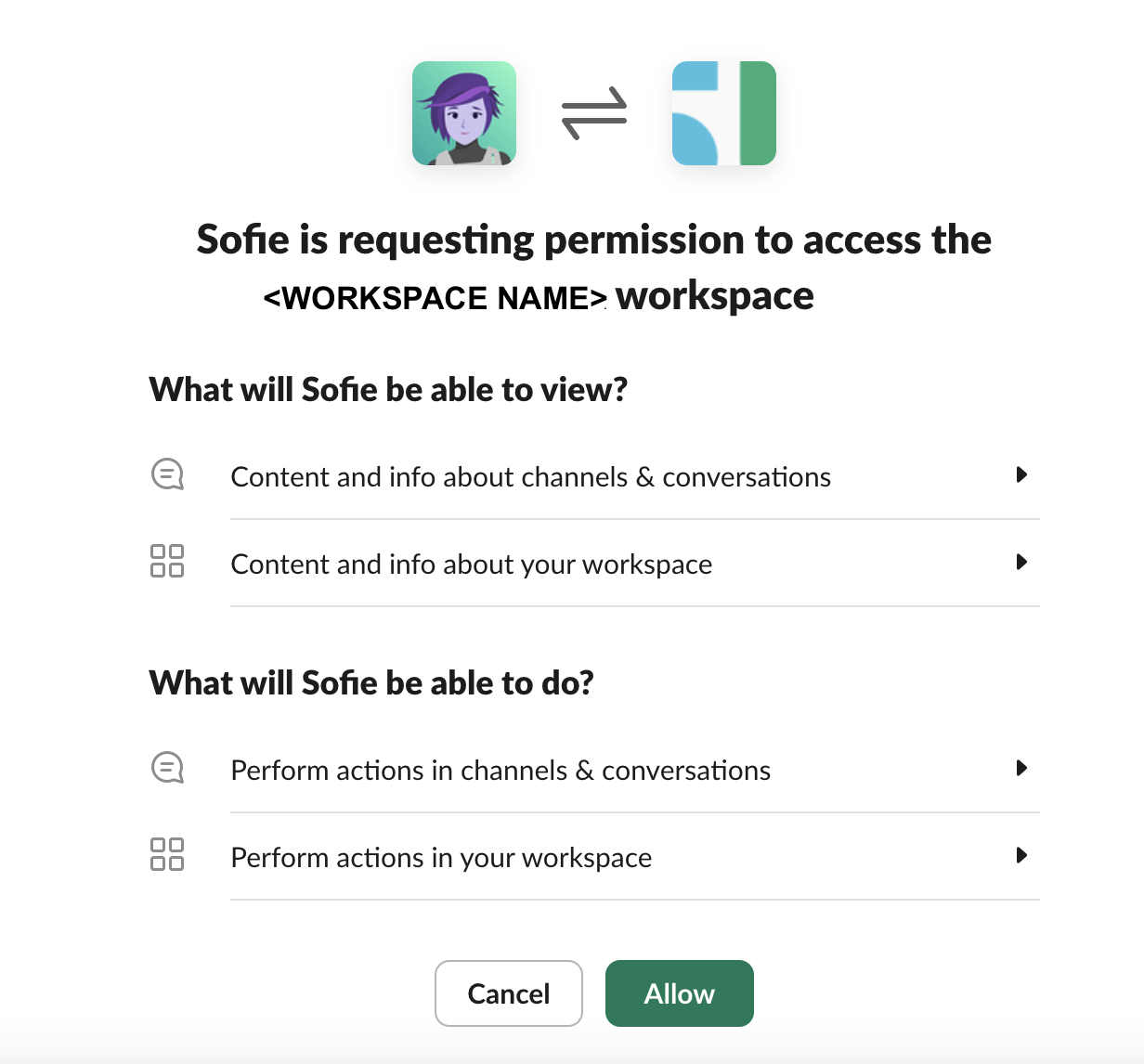This screenshot has height=1064, width=1144.
Task: Select the <WORKSPACE NAME> placeholder text
Action: click(x=433, y=297)
